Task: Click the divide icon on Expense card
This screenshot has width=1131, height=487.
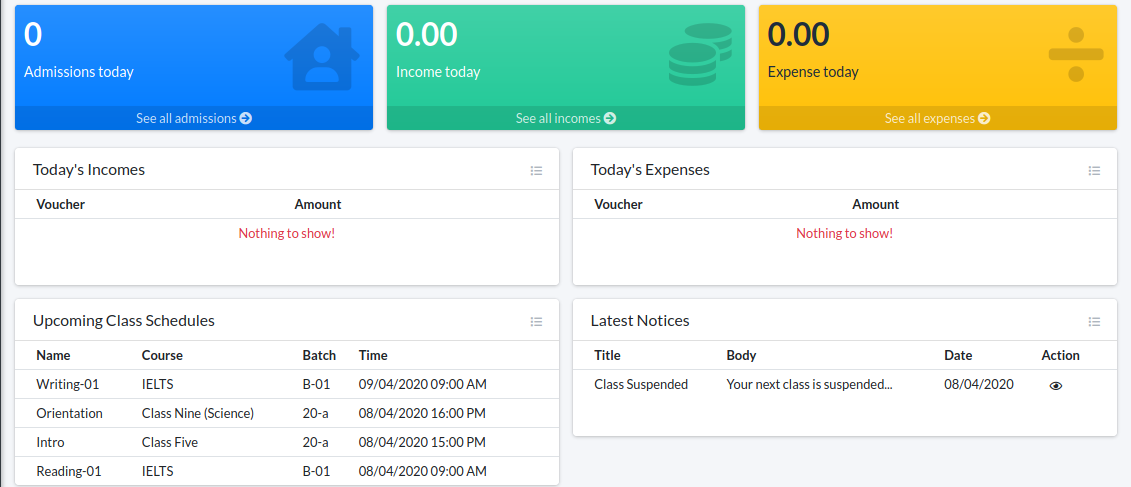Action: [x=1076, y=54]
